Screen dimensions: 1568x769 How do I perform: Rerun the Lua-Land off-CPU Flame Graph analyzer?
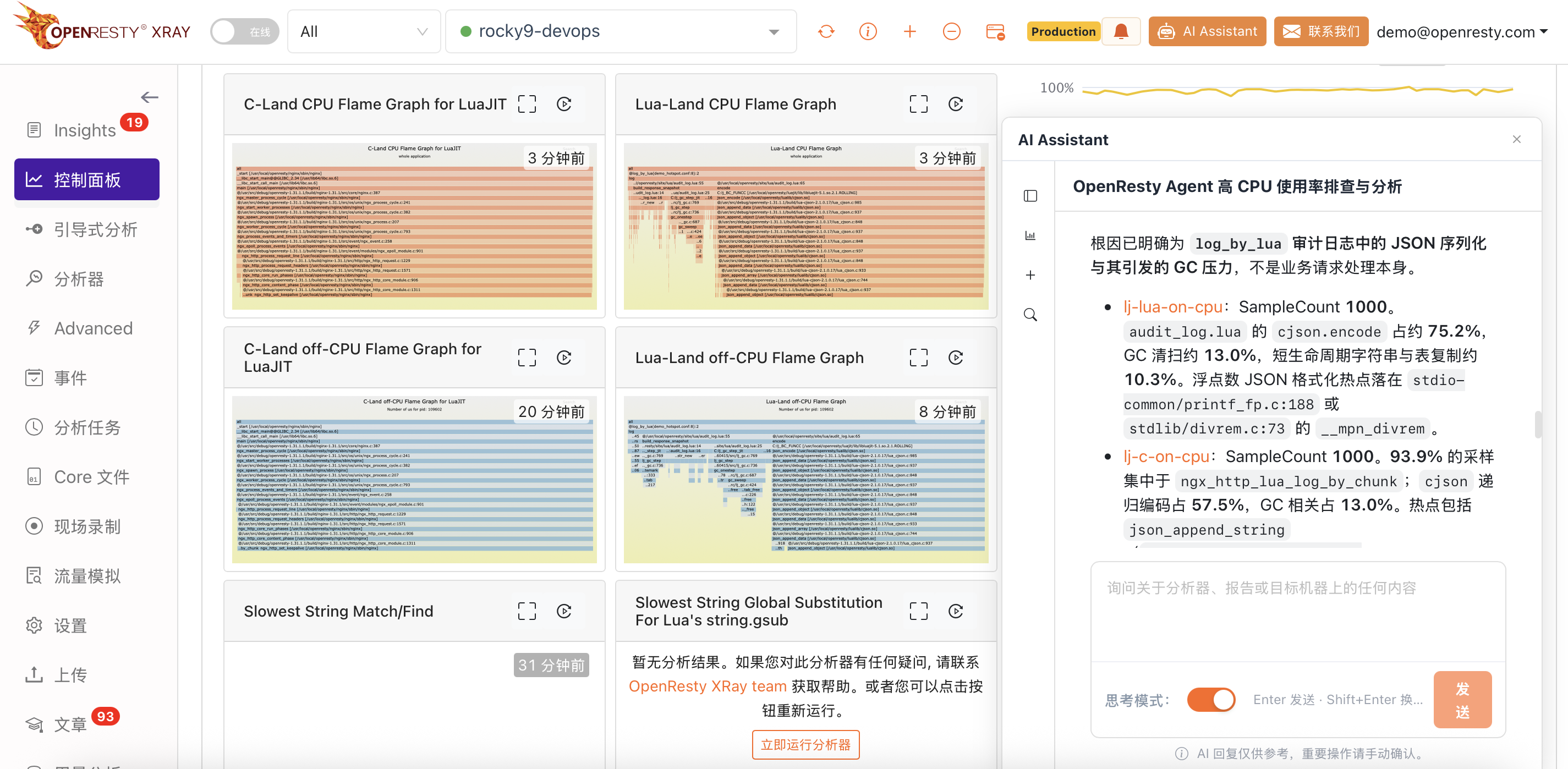956,358
